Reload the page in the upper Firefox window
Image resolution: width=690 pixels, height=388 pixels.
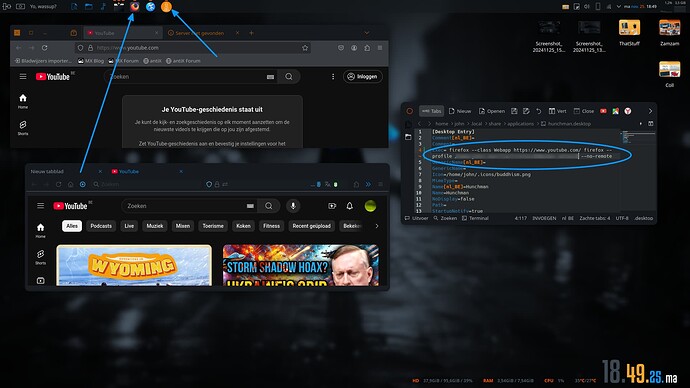(44, 48)
